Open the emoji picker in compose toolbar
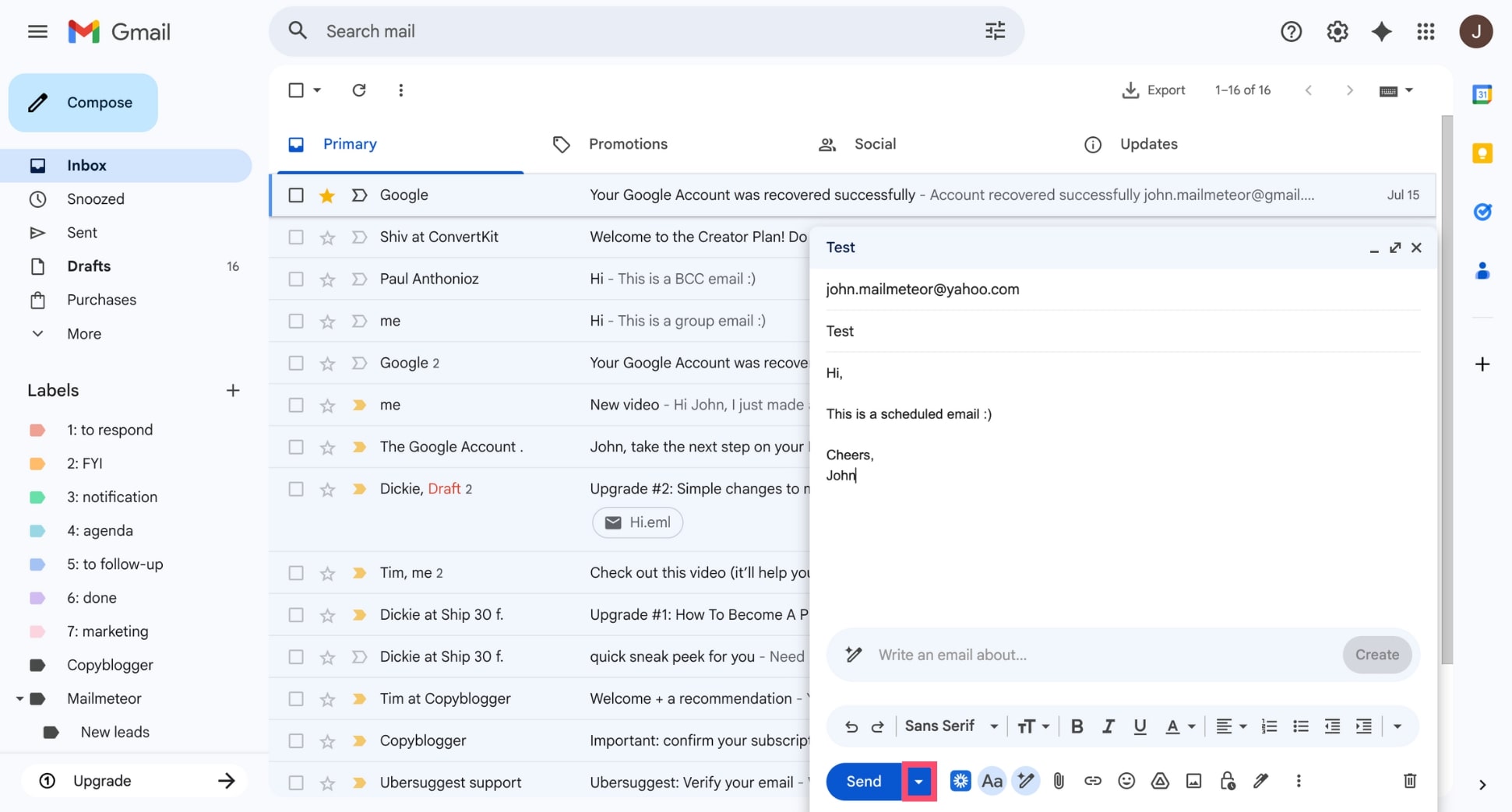Image resolution: width=1512 pixels, height=812 pixels. coord(1126,781)
